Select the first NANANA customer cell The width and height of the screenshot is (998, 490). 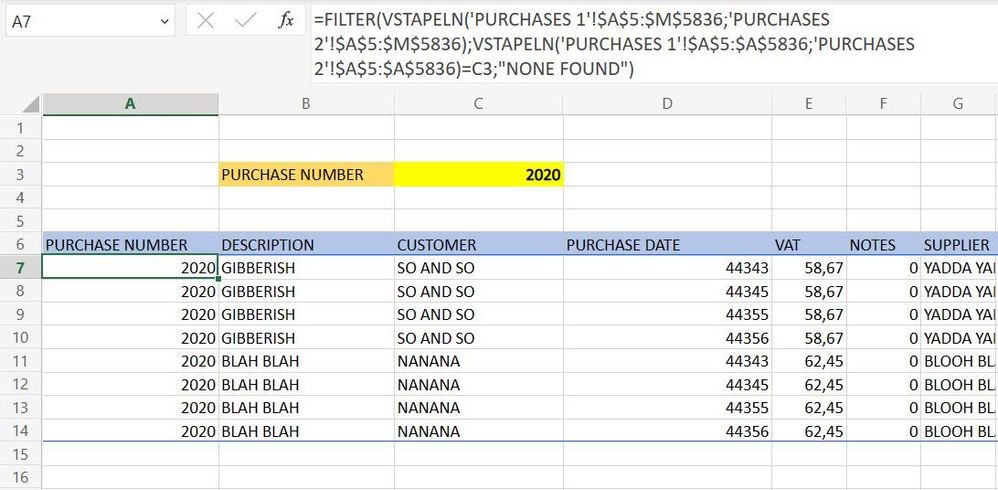[x=479, y=361]
